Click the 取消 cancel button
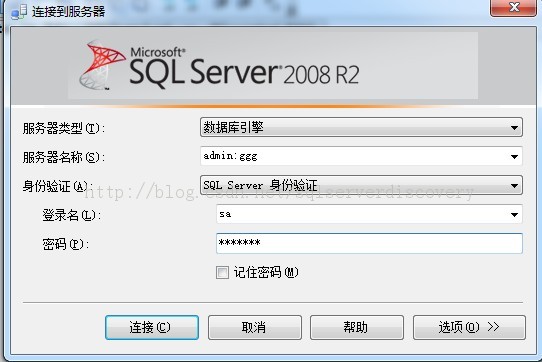542x362 pixels. pyautogui.click(x=255, y=327)
